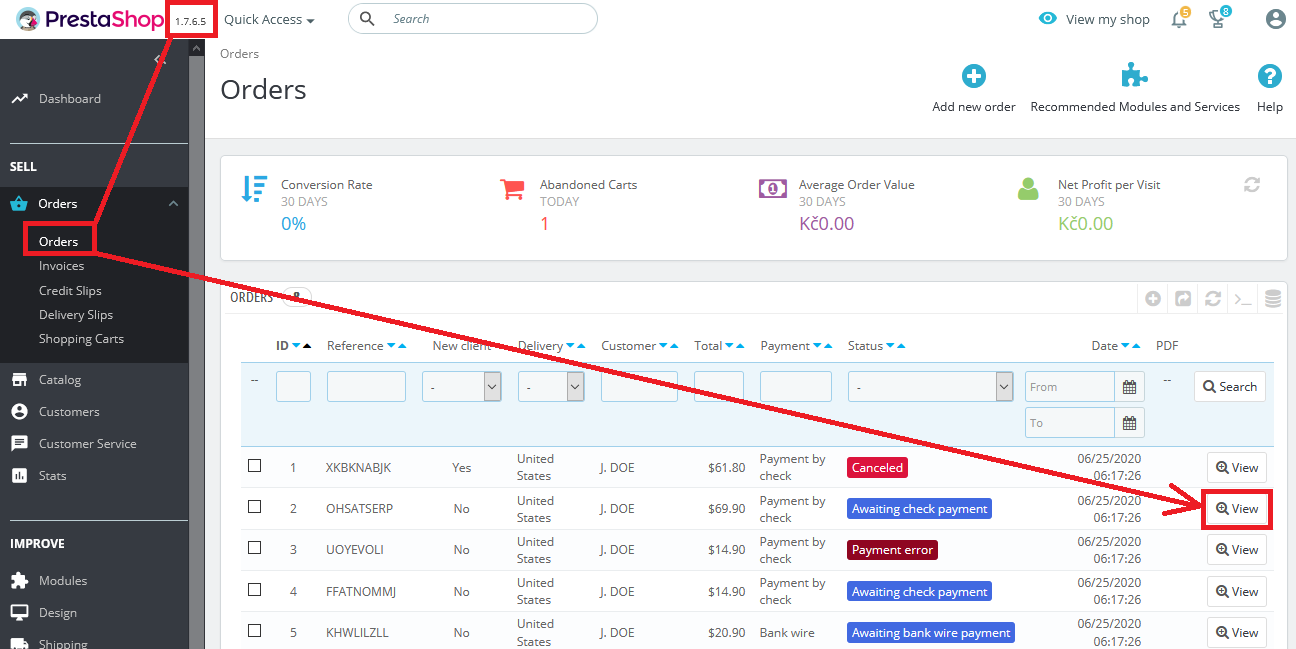Click the Help question mark icon
This screenshot has width=1296, height=649.
(1269, 76)
